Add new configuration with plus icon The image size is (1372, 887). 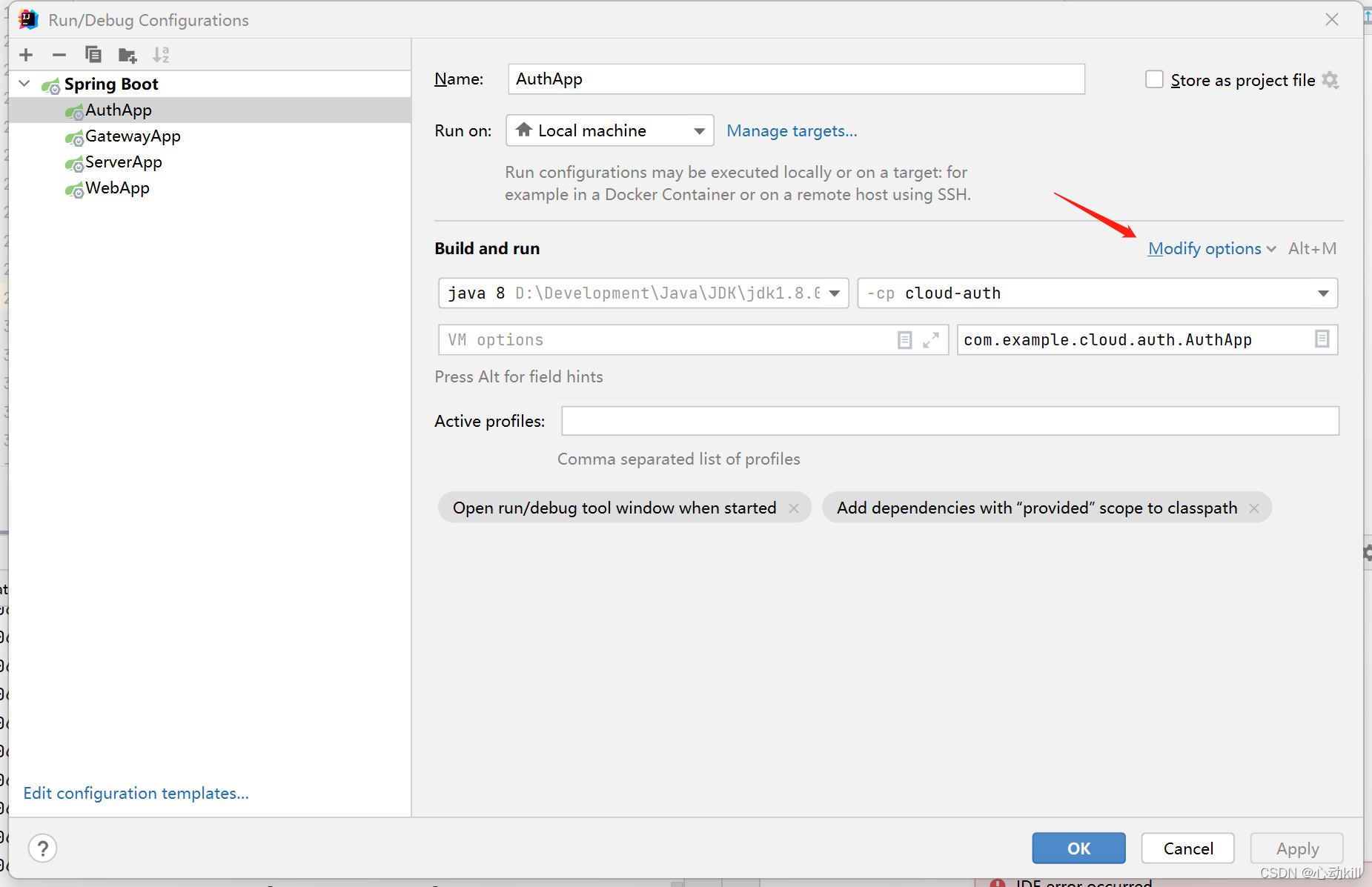(26, 55)
